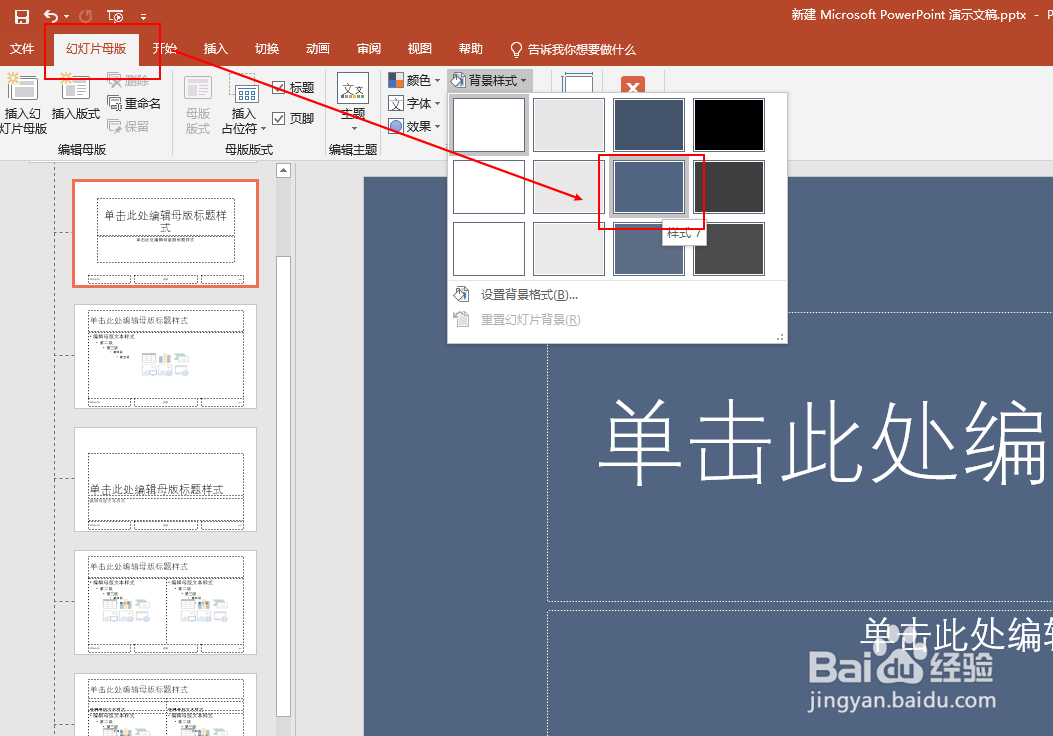The height and width of the screenshot is (736, 1053).
Task: Save the presentation from the quick access toolbar
Action: pyautogui.click(x=21, y=16)
